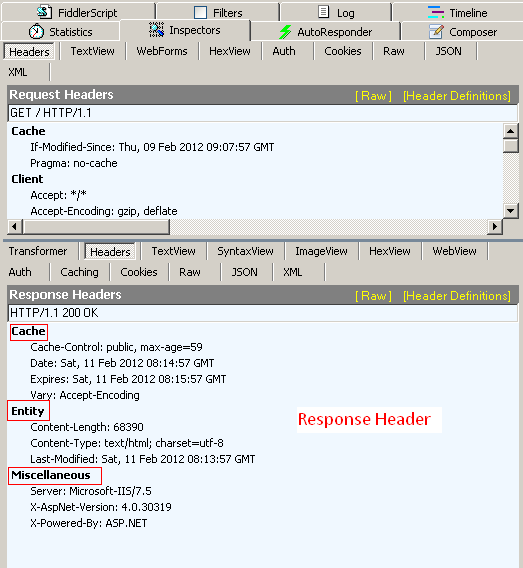Image resolution: width=523 pixels, height=568 pixels.
Task: Toggle the Filters checkbox
Action: [x=200, y=13]
